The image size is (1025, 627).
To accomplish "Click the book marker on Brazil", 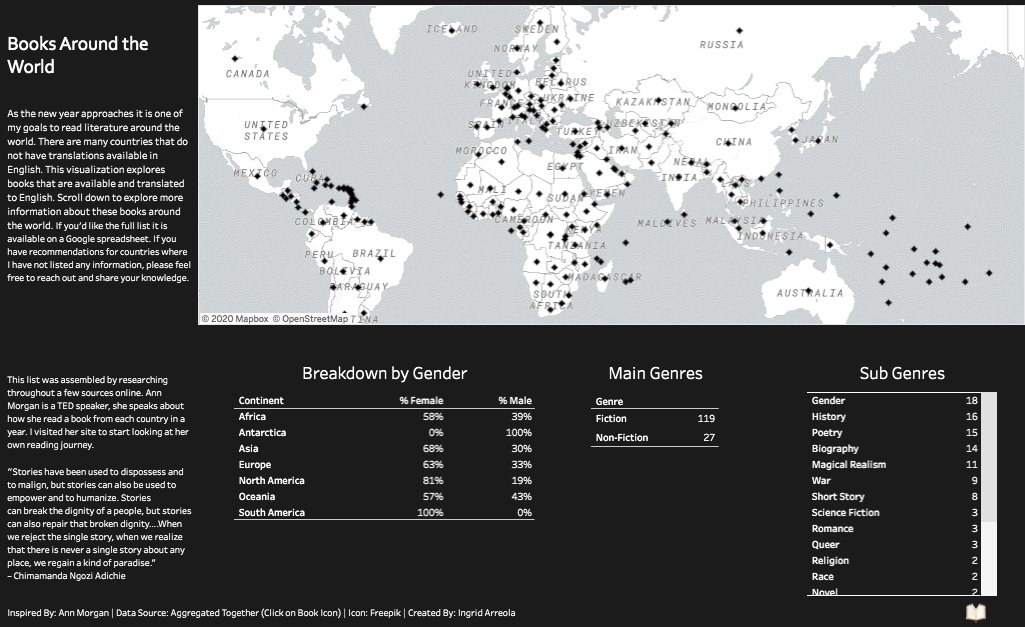I will 381,259.
